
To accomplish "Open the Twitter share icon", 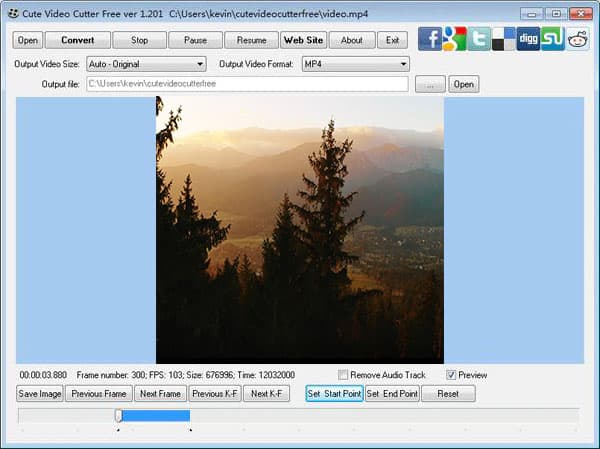I will pyautogui.click(x=479, y=40).
